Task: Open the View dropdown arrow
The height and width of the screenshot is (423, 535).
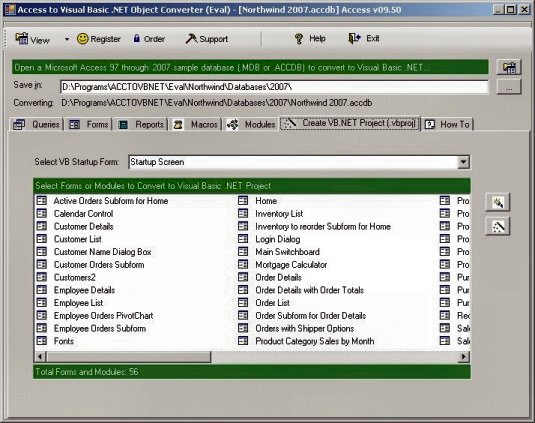Action: tap(67, 39)
